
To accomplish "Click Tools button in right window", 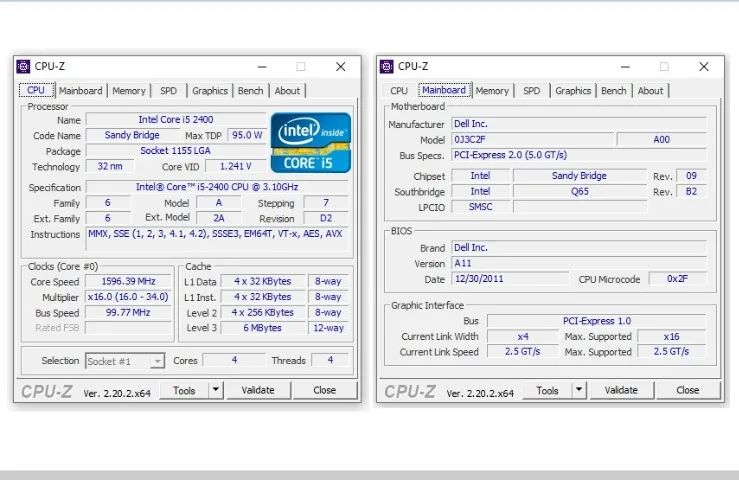I will point(547,390).
